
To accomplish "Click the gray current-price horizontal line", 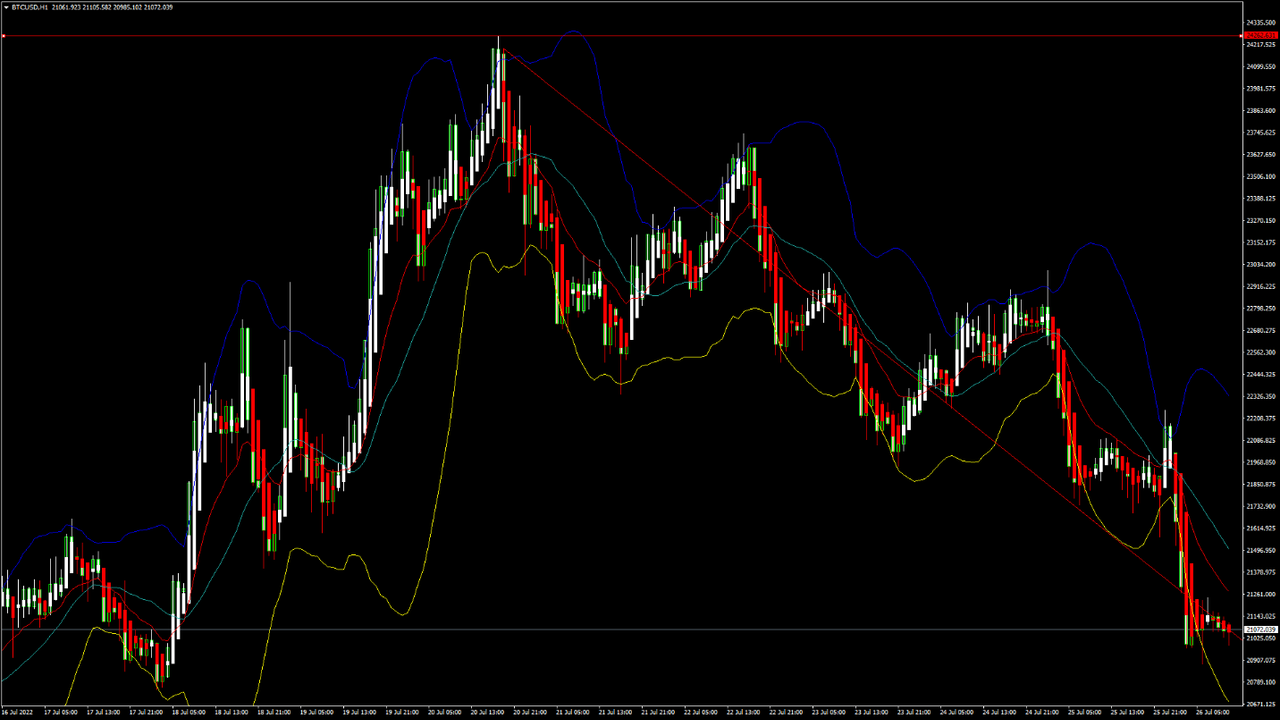I will tap(600, 629).
